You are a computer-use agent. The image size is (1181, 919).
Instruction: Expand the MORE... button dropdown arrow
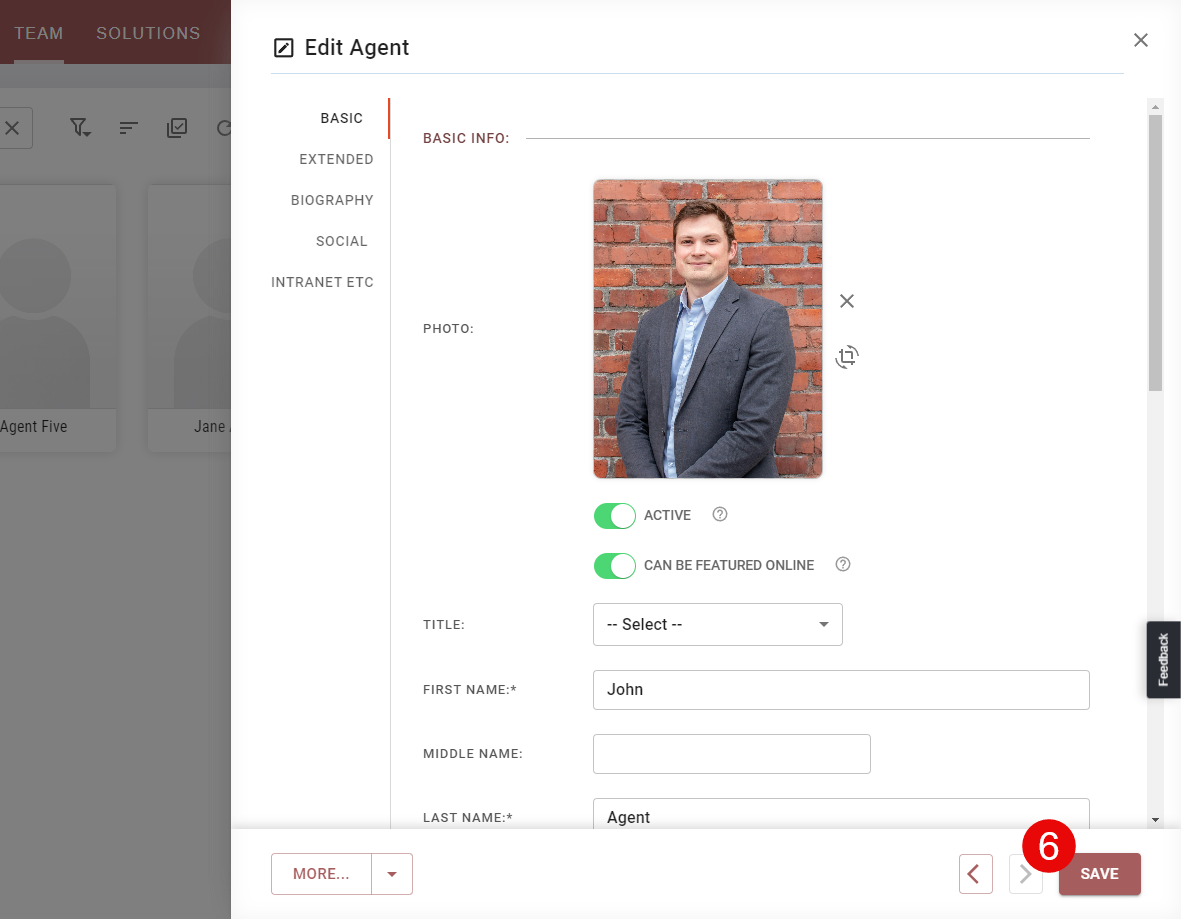point(392,874)
